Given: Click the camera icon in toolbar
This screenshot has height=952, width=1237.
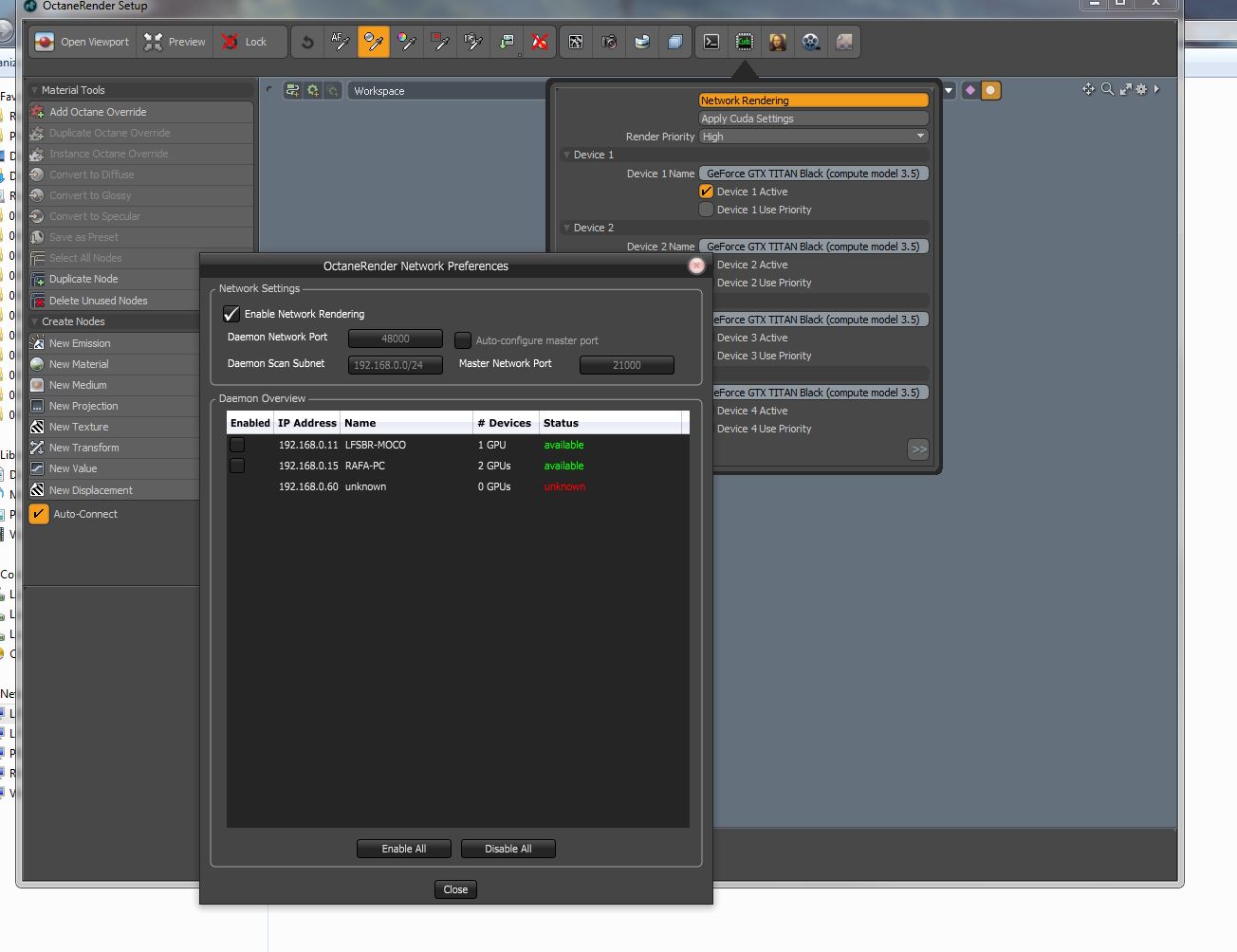Looking at the screenshot, I should tap(609, 42).
